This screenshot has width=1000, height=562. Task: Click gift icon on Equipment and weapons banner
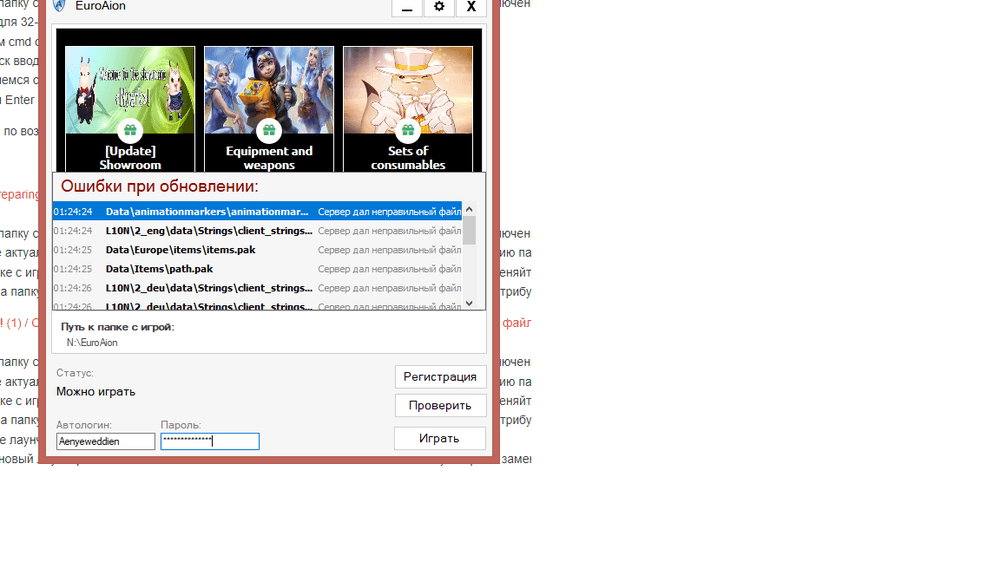[268, 131]
